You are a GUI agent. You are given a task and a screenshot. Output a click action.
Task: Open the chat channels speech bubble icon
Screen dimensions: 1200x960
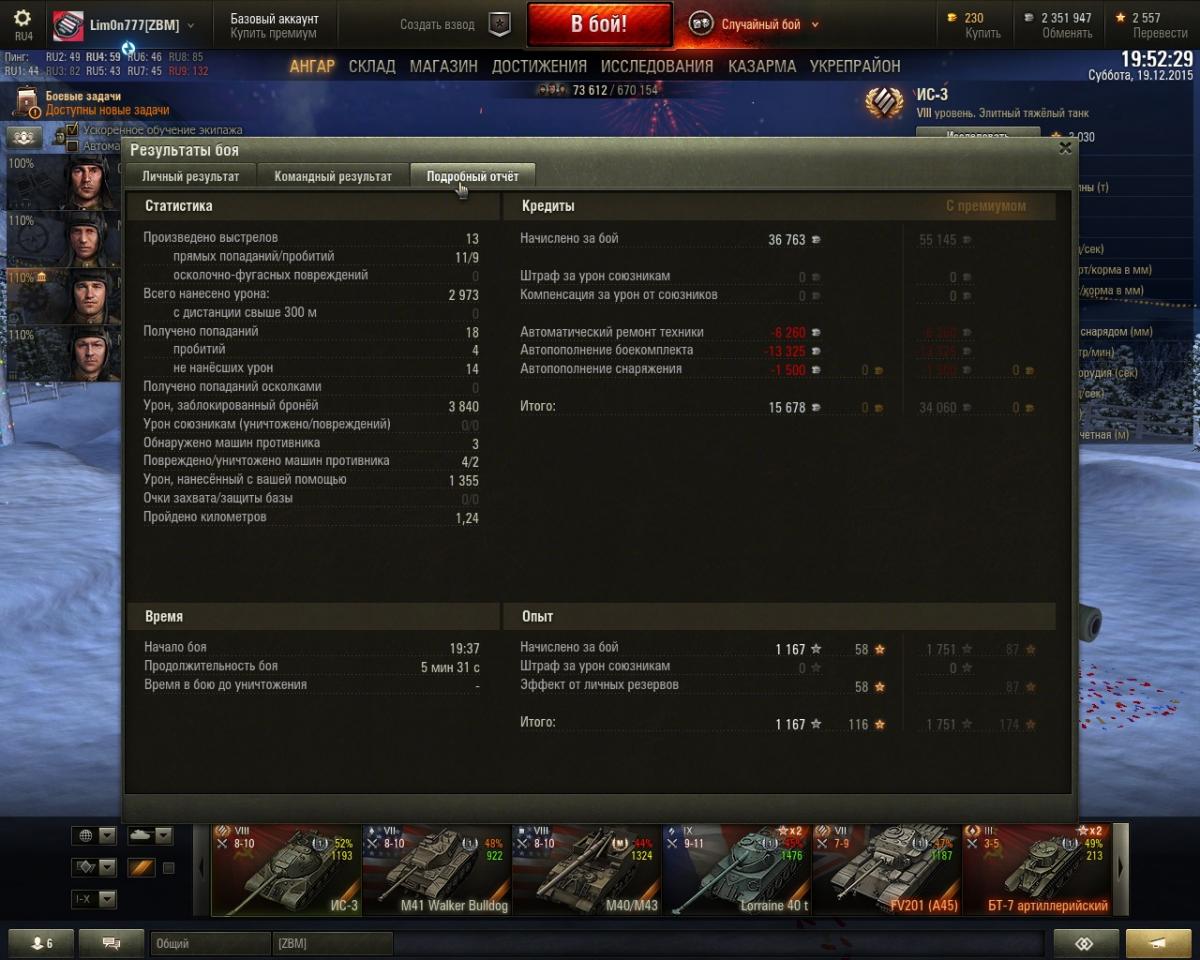tap(111, 943)
